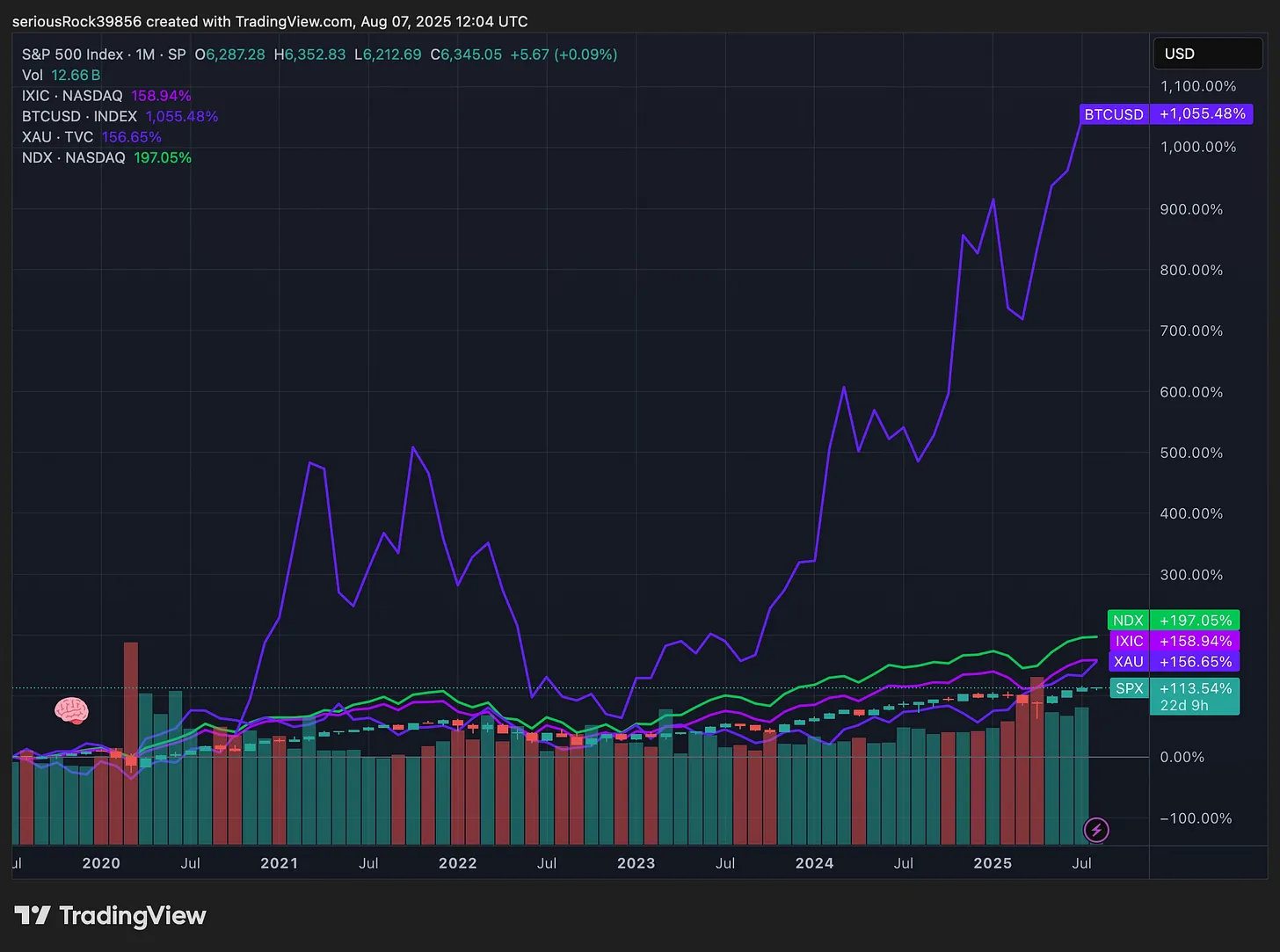Select the "S&P 500 Index · 1M · SP" legend title
Screen dimensions: 1280x952
104,55
